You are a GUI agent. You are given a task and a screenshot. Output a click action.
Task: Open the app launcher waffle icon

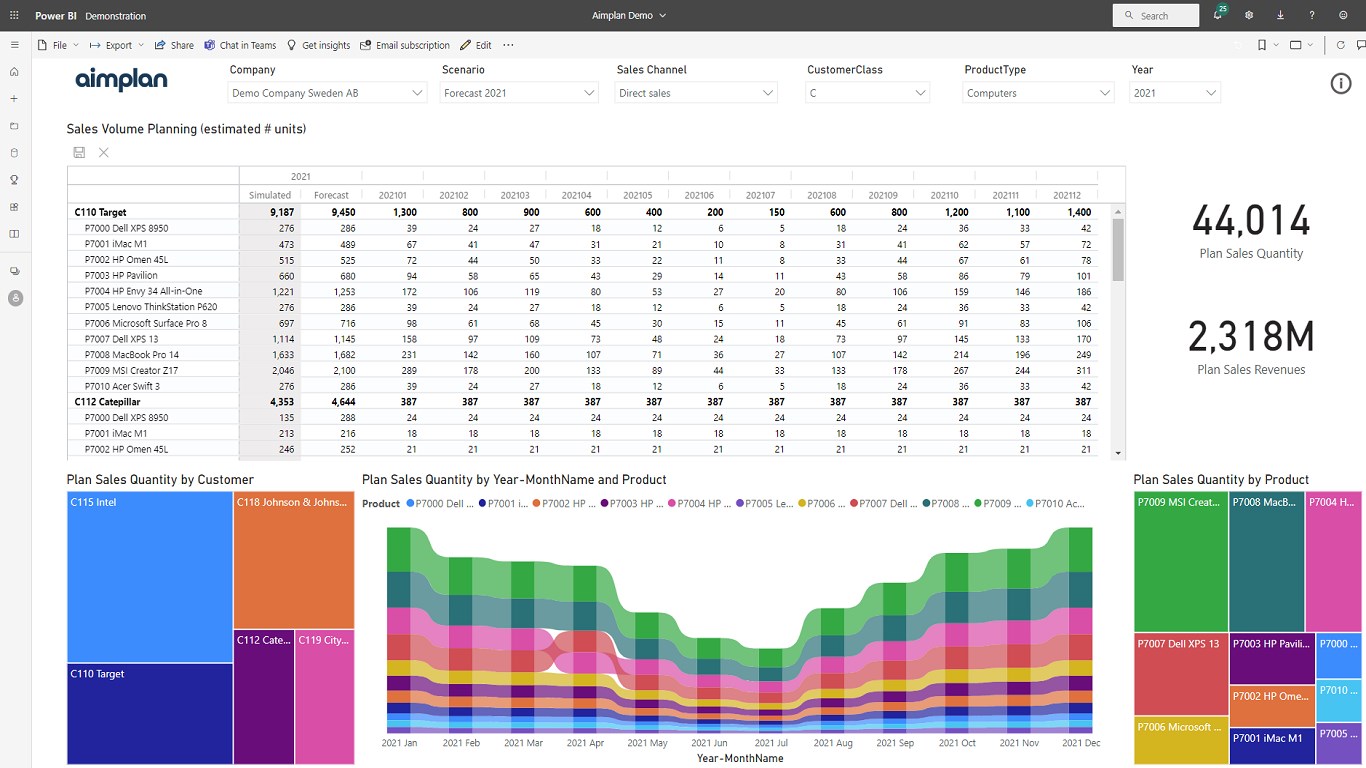click(x=14, y=16)
